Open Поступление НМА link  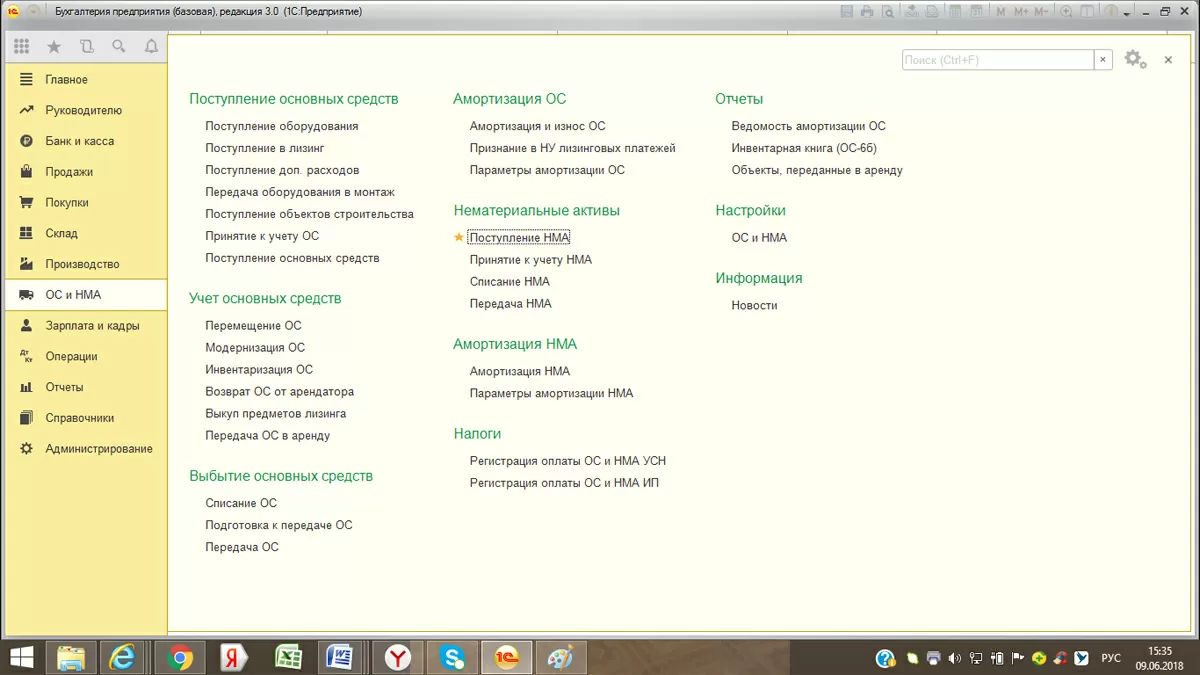tap(519, 237)
